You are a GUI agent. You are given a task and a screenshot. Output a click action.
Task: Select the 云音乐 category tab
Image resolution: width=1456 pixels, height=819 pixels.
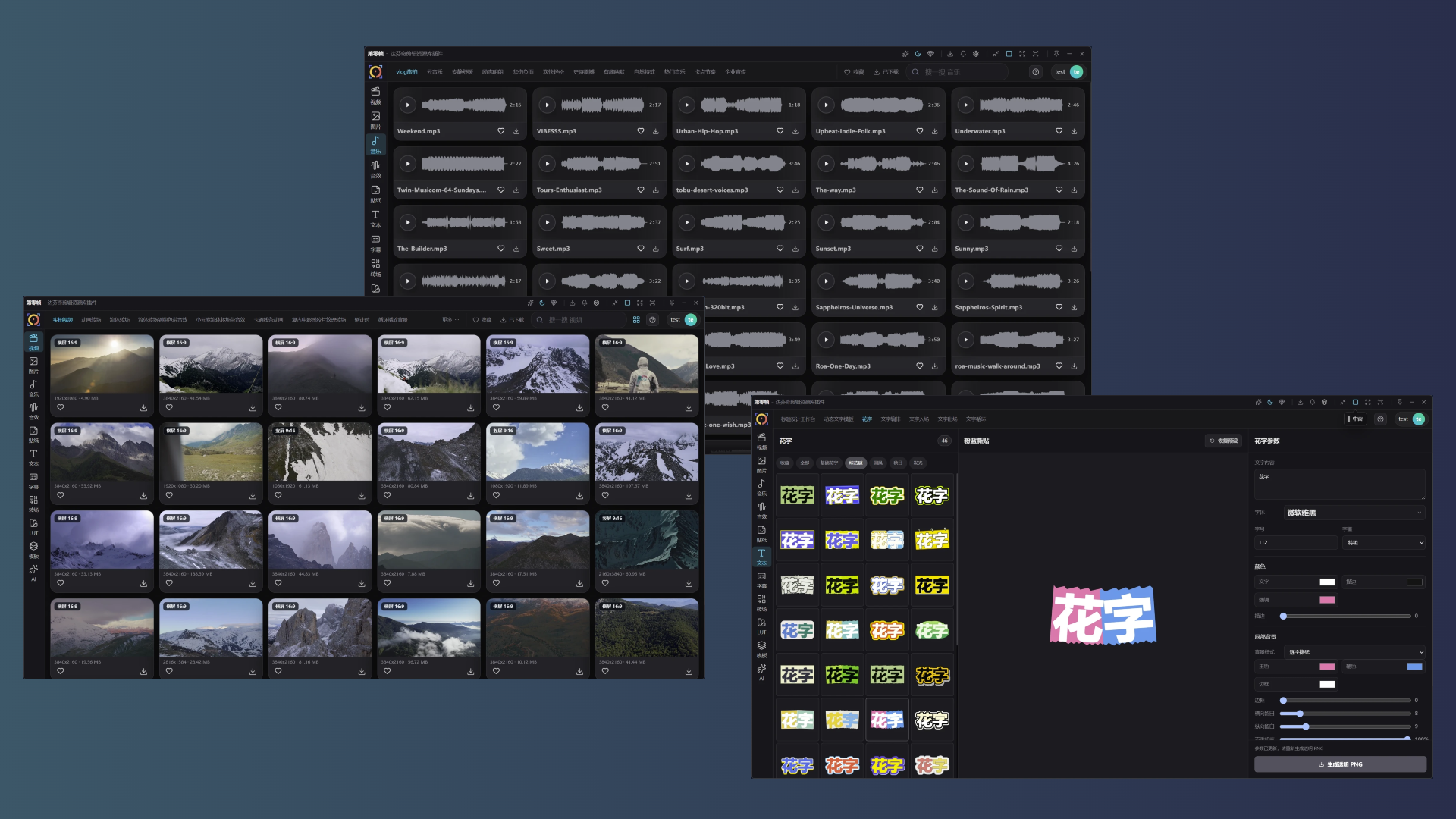(435, 72)
